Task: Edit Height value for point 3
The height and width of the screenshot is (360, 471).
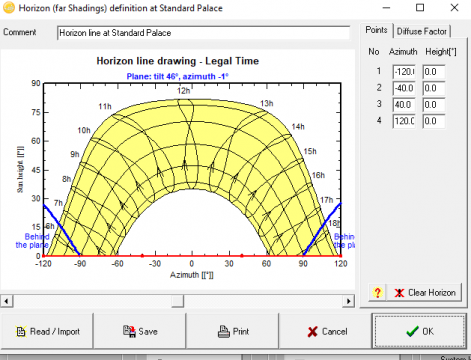Action: (x=434, y=105)
